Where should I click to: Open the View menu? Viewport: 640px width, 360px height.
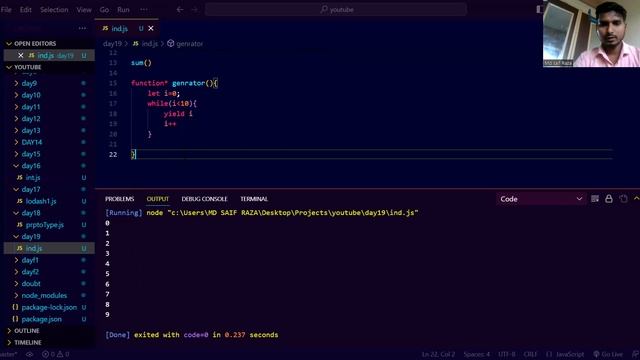pos(84,9)
